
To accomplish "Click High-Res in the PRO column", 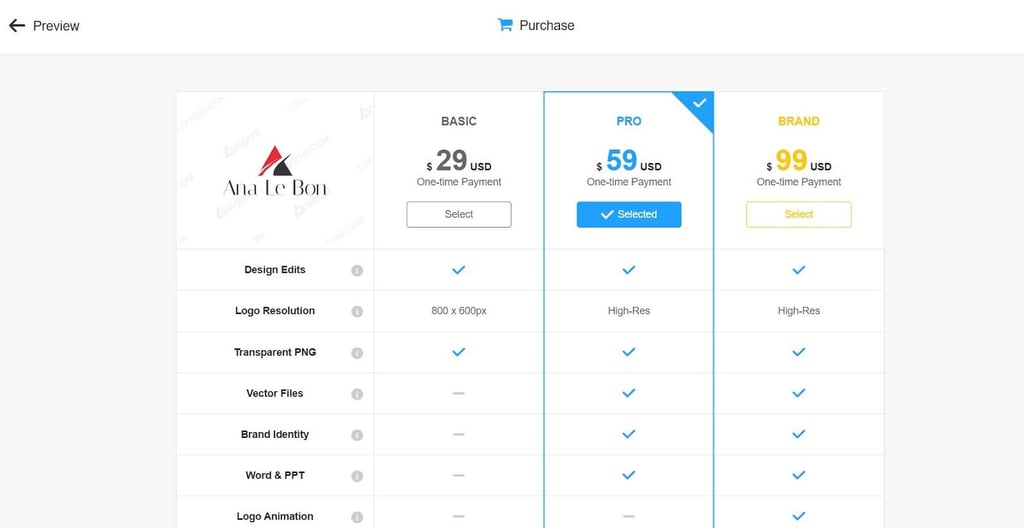I will coord(629,311).
